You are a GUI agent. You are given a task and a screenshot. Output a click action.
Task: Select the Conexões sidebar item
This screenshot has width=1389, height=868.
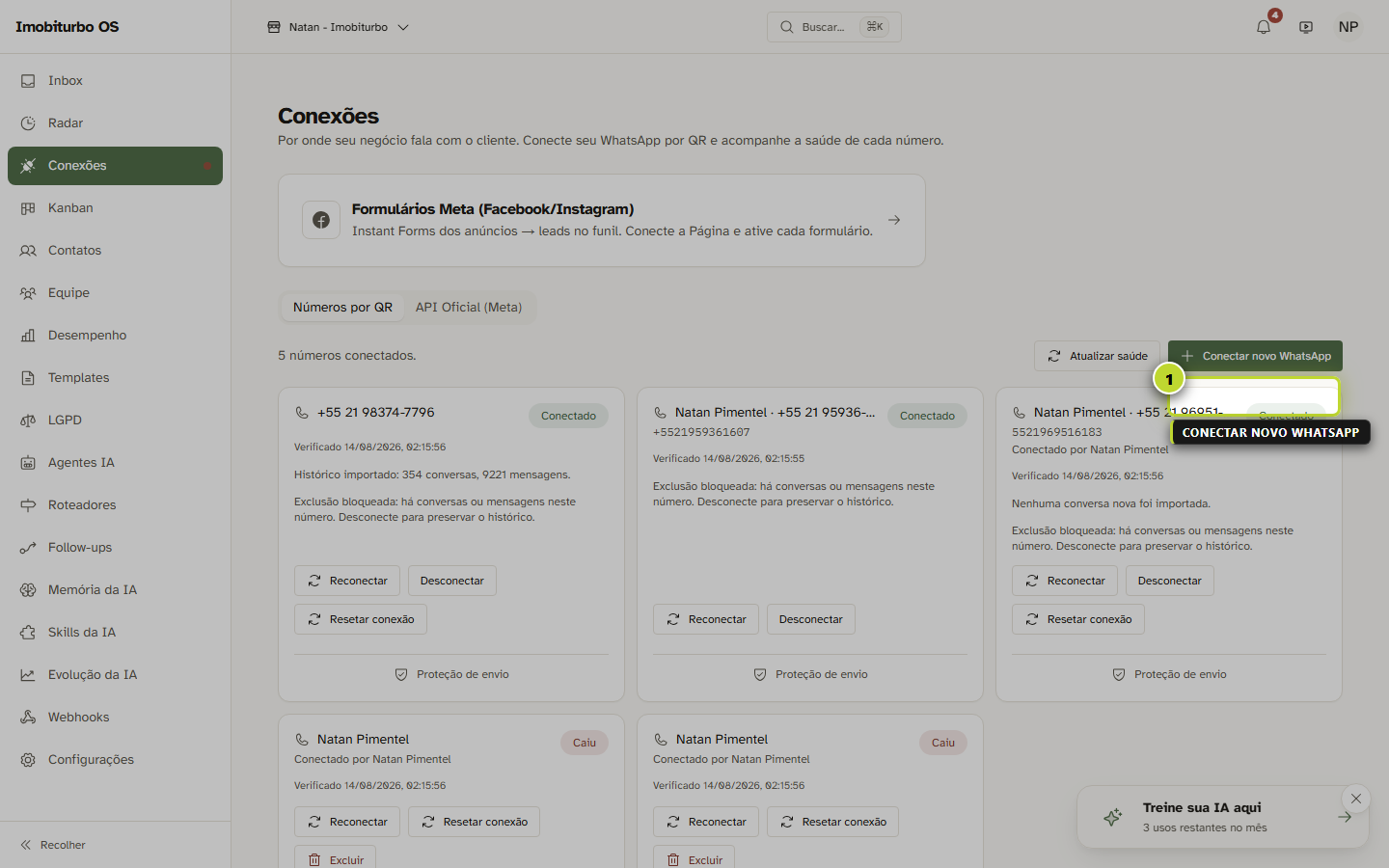pos(115,166)
